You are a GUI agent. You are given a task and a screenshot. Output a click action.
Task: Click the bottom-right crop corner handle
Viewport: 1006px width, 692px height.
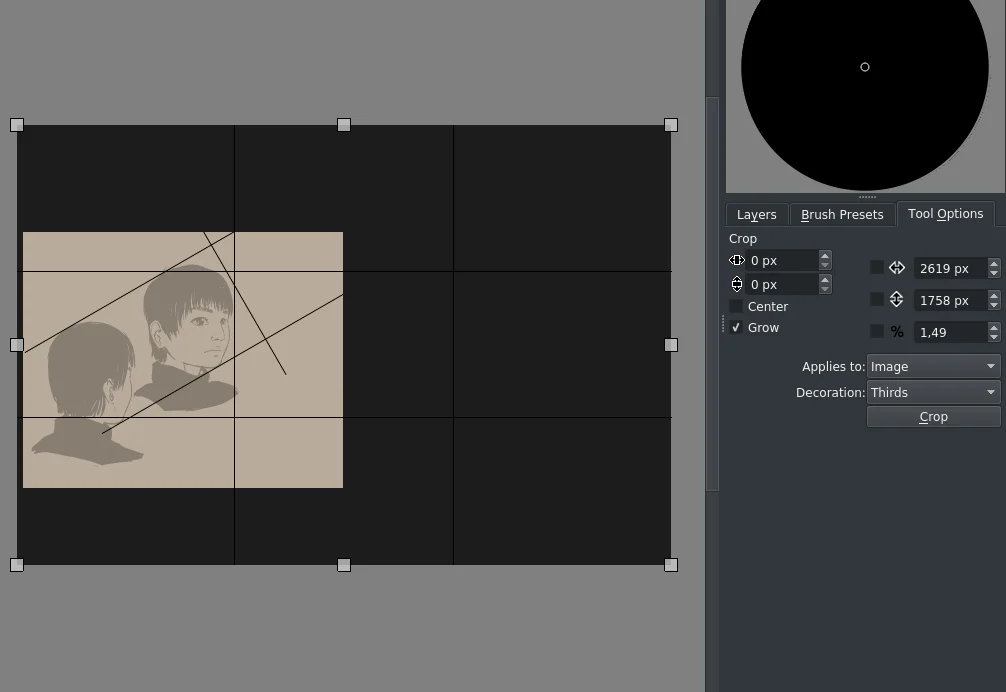point(671,565)
